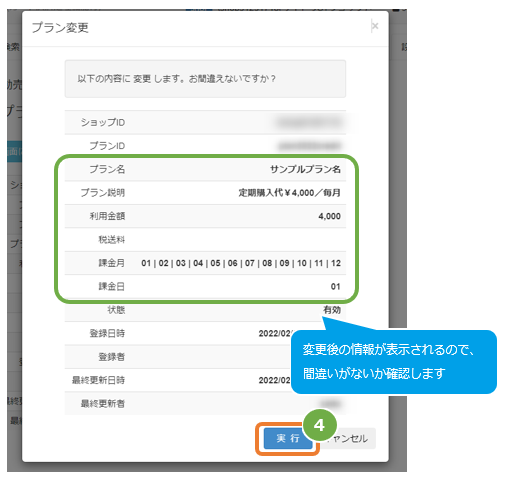
Task: Select the プラン名 label
Action: (107, 169)
